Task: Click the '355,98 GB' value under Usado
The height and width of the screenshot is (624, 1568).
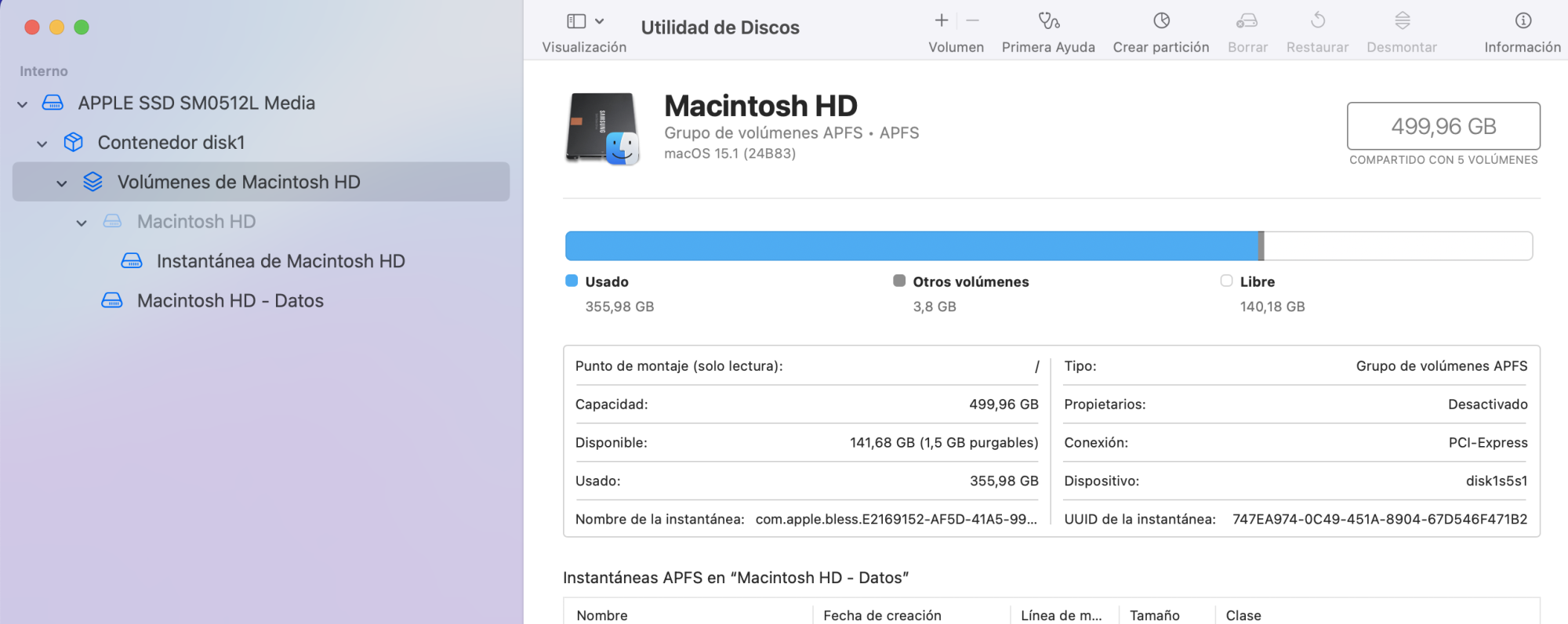Action: click(619, 307)
